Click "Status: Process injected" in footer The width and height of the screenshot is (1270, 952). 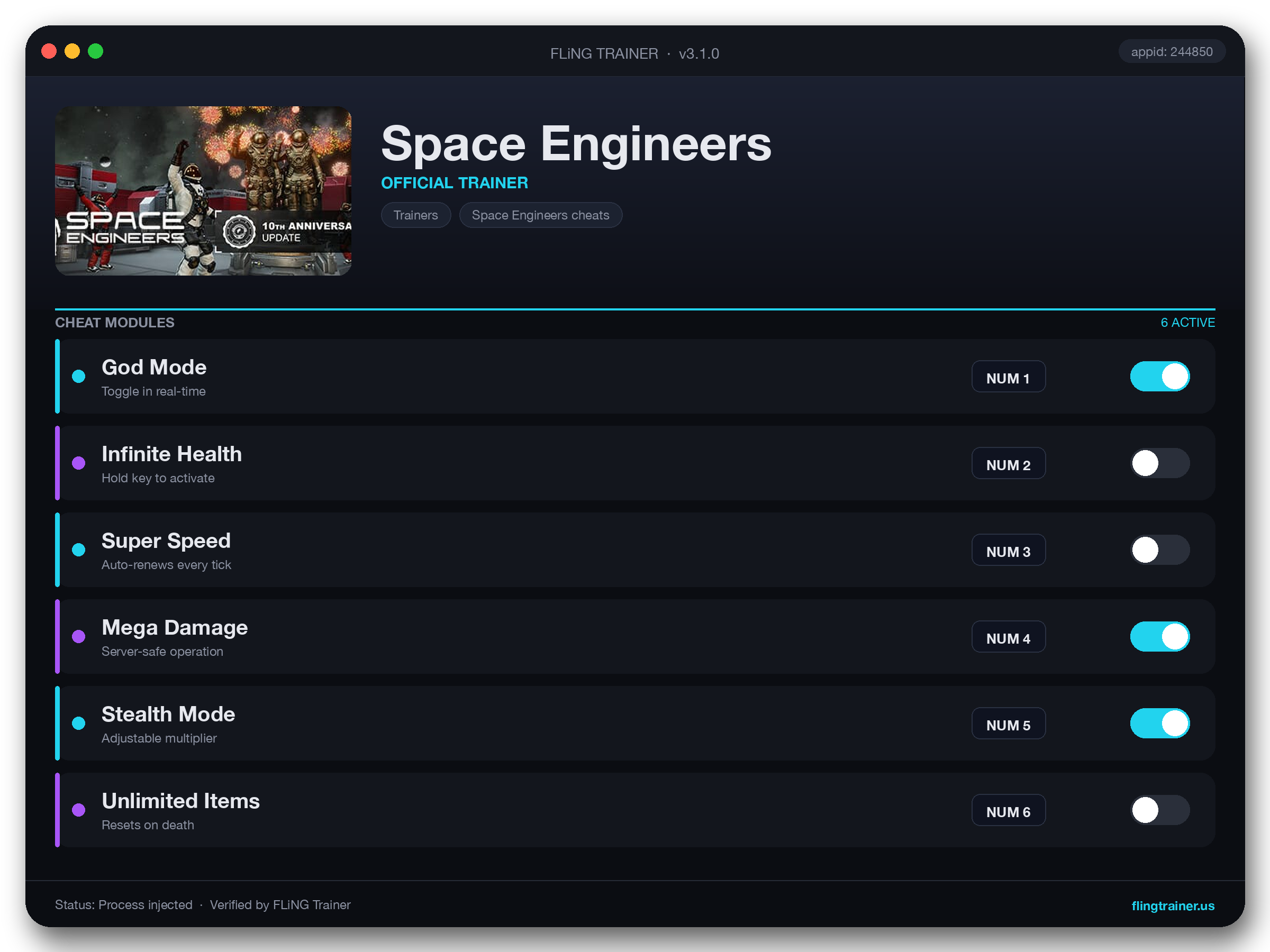123,905
